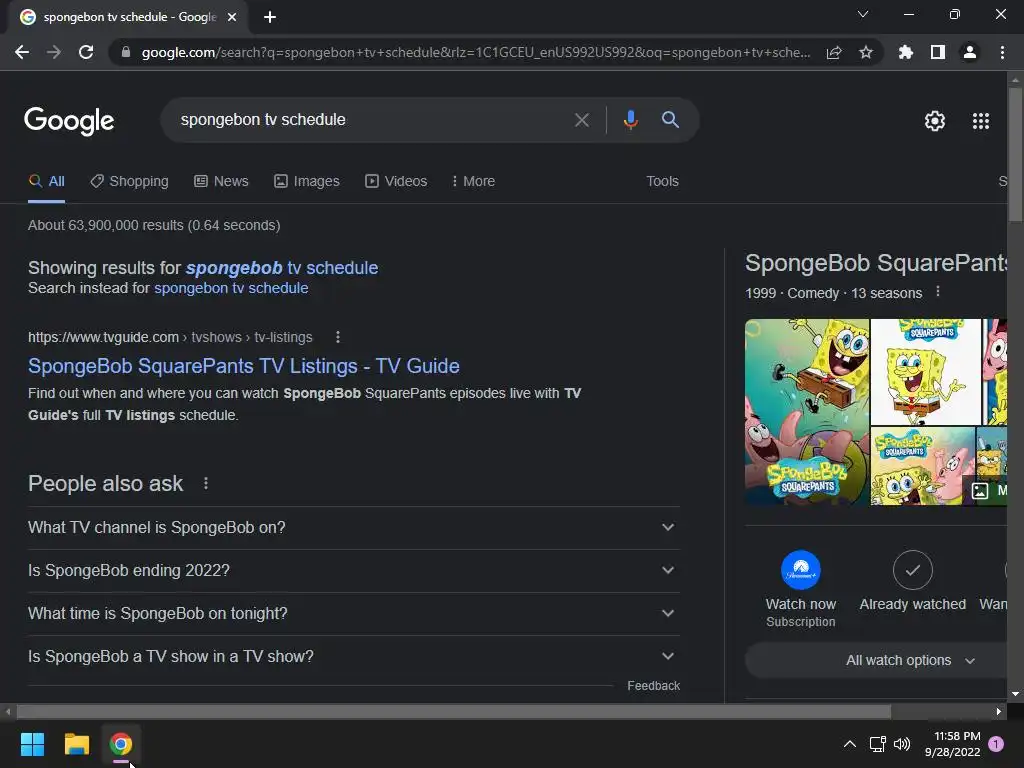
Task: Open SpongeBob SquarePants TV Listings result
Action: pyautogui.click(x=244, y=366)
